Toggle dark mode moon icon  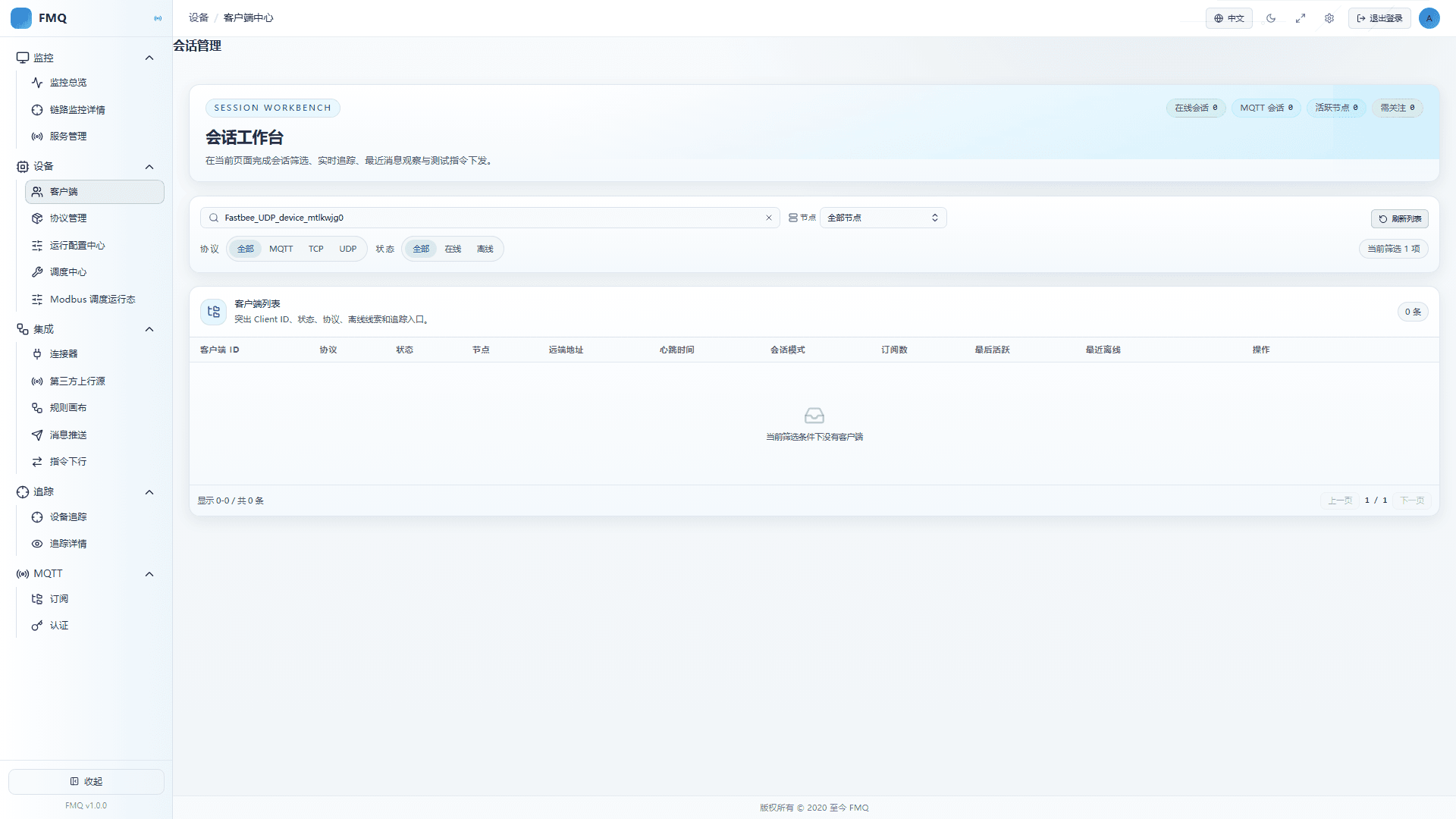[x=1271, y=18]
